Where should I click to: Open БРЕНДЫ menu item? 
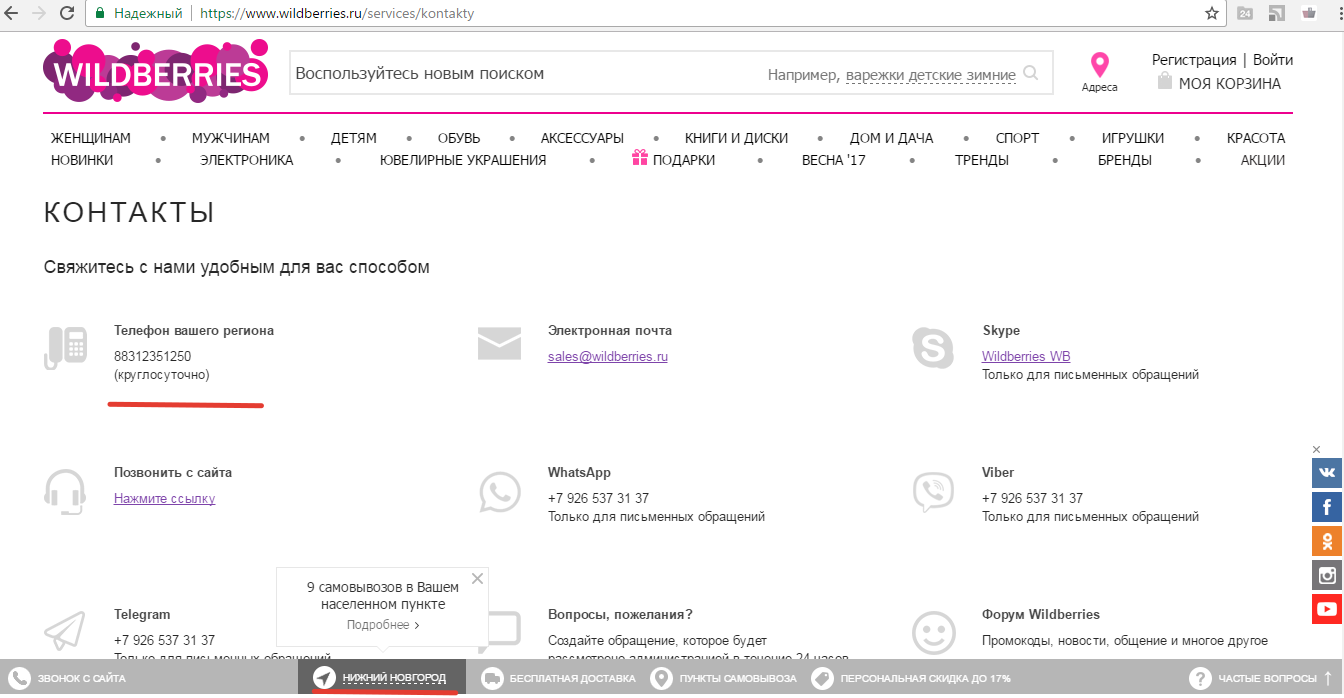point(1125,160)
